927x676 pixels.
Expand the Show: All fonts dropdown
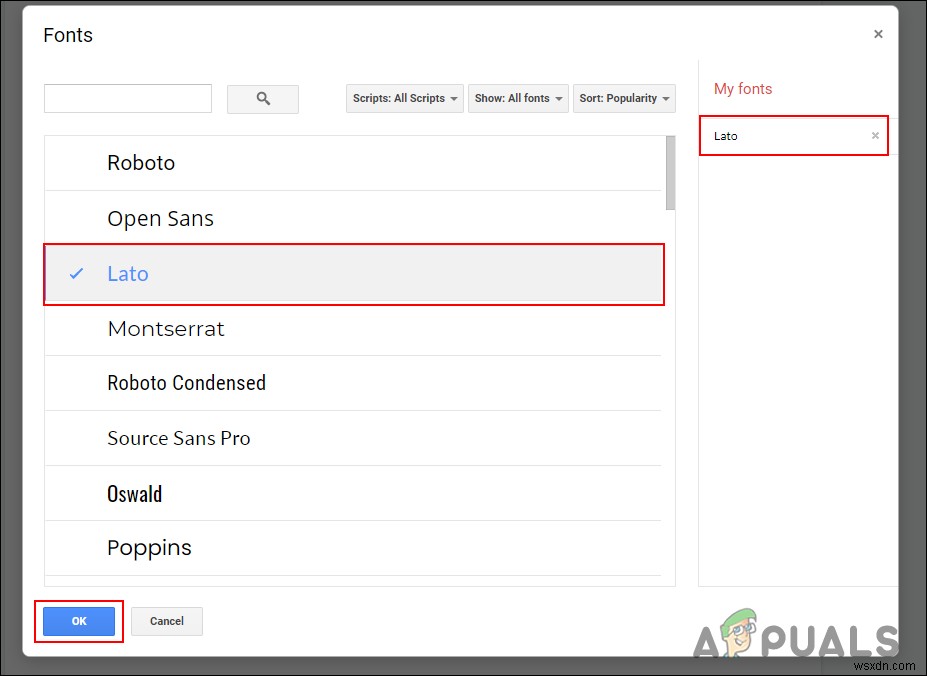pyautogui.click(x=518, y=99)
